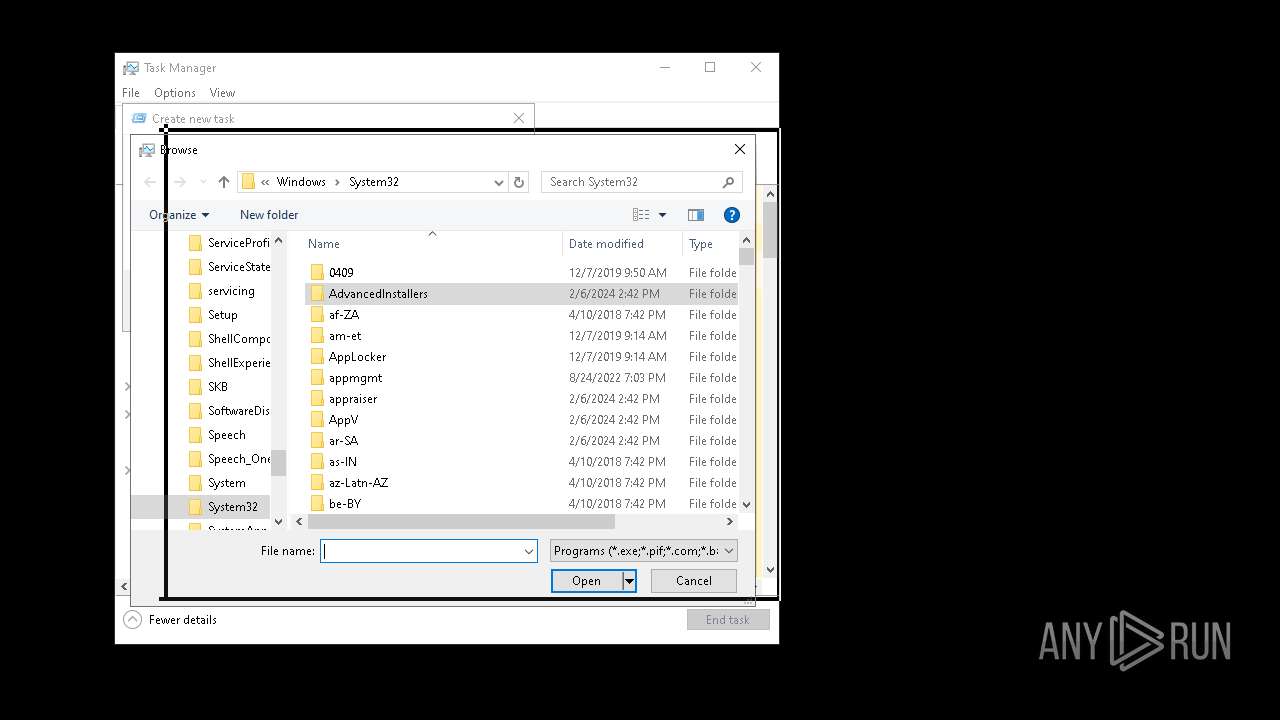Image resolution: width=1280 pixels, height=720 pixels.
Task: Click the Setup folder icon in tree
Action: coord(196,315)
